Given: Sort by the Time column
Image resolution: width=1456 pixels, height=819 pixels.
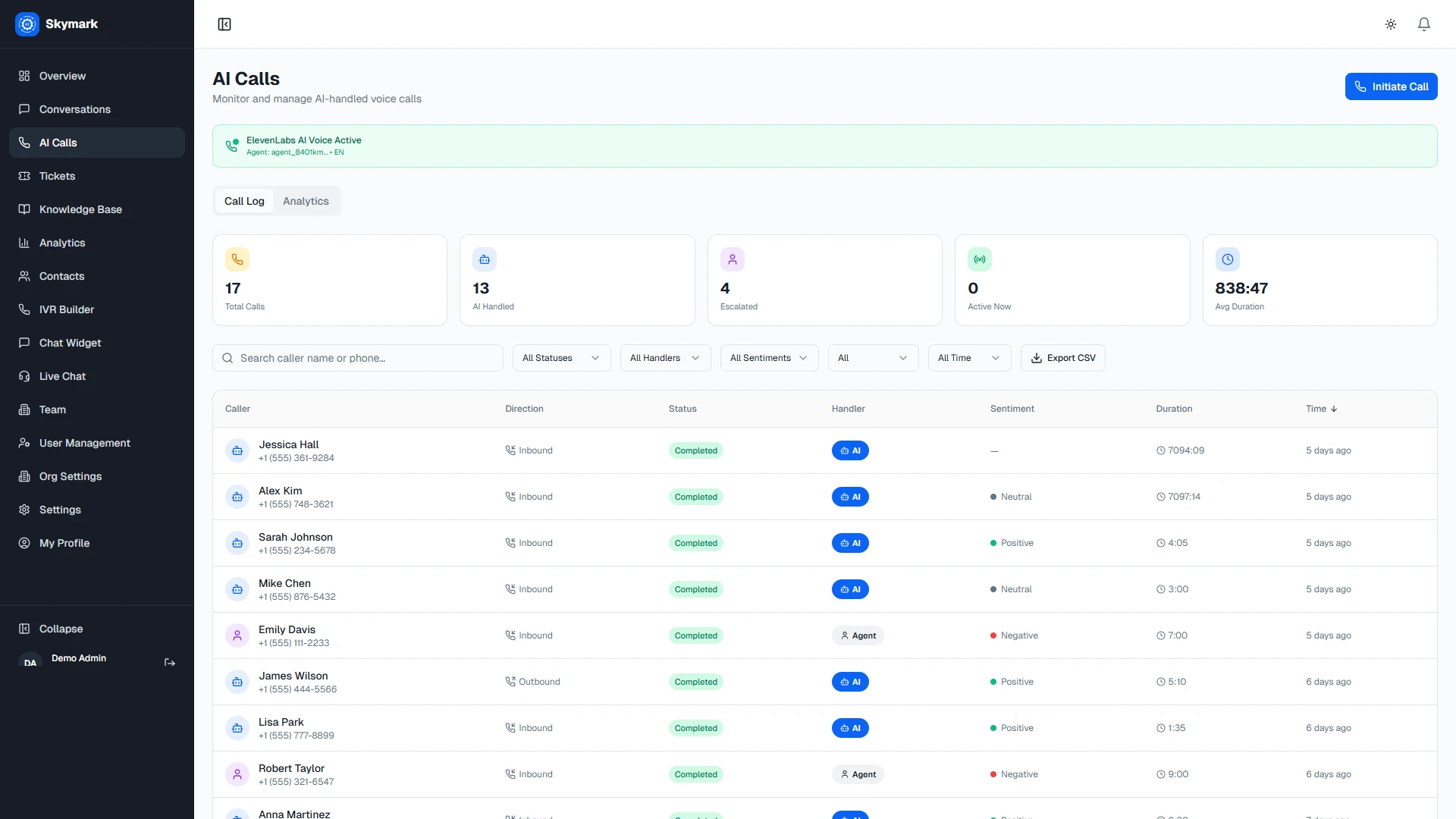Looking at the screenshot, I should [1321, 409].
